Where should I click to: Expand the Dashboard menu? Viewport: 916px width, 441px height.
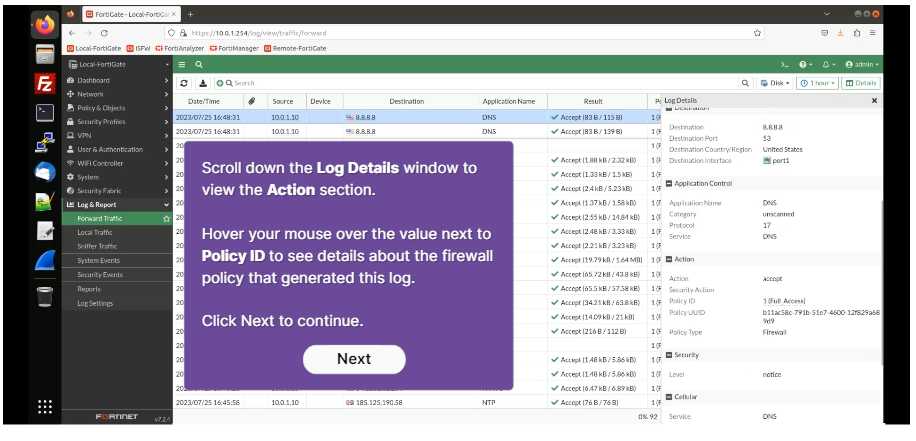click(x=117, y=80)
